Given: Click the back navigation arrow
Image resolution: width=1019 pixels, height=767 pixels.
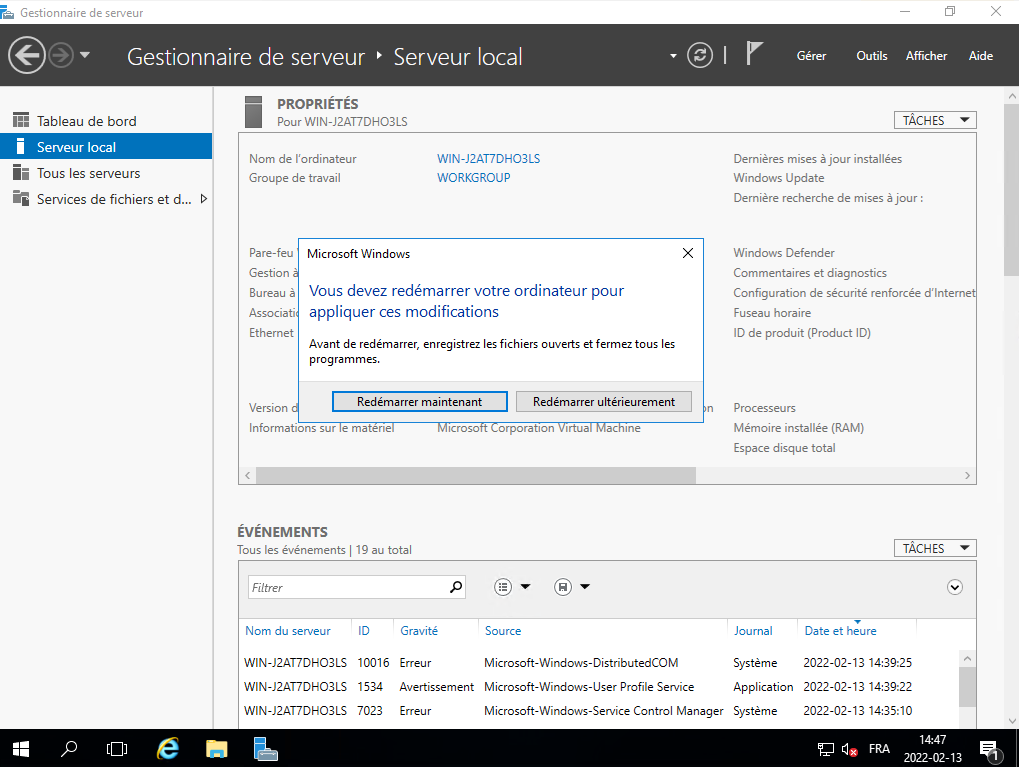Looking at the screenshot, I should tap(27, 55).
